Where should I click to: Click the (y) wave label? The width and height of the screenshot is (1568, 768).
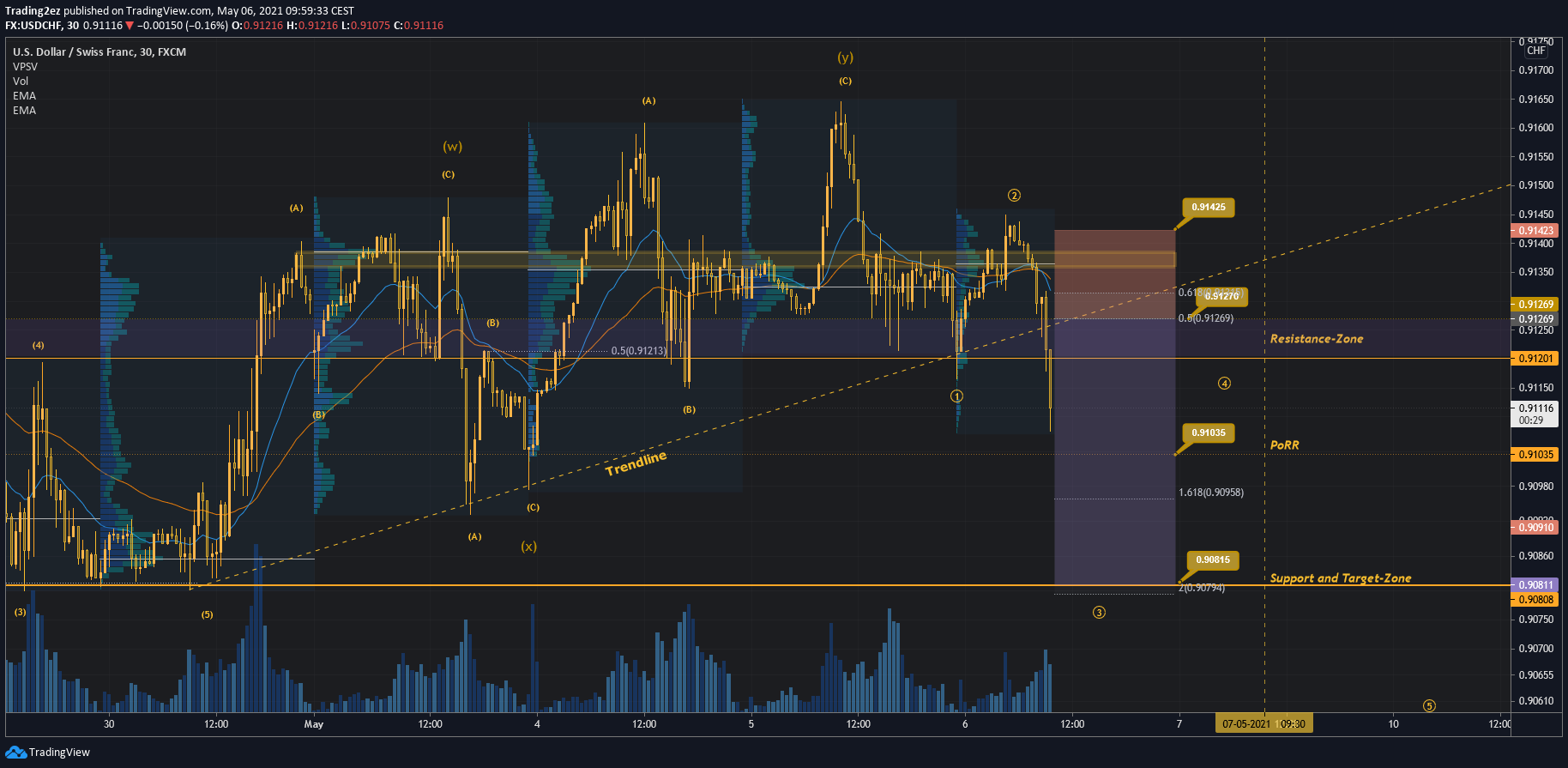(x=846, y=57)
